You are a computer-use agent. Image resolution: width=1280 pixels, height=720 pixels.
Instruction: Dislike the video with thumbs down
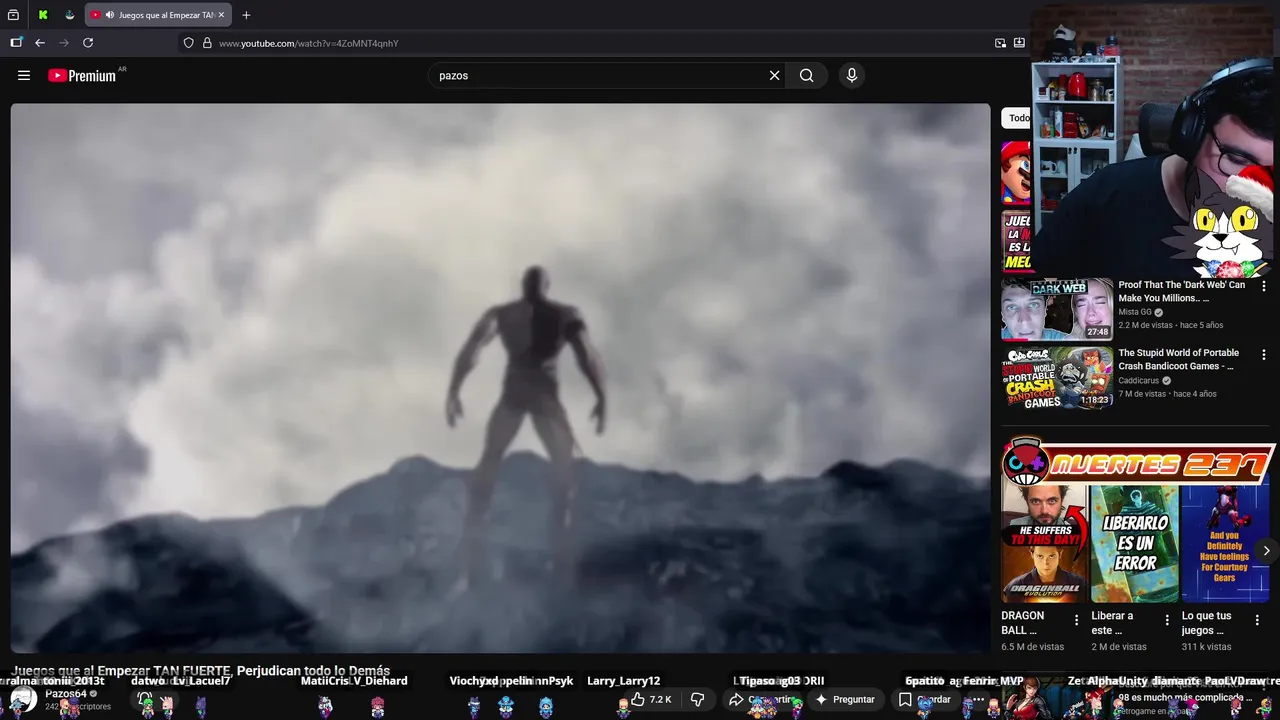(698, 699)
